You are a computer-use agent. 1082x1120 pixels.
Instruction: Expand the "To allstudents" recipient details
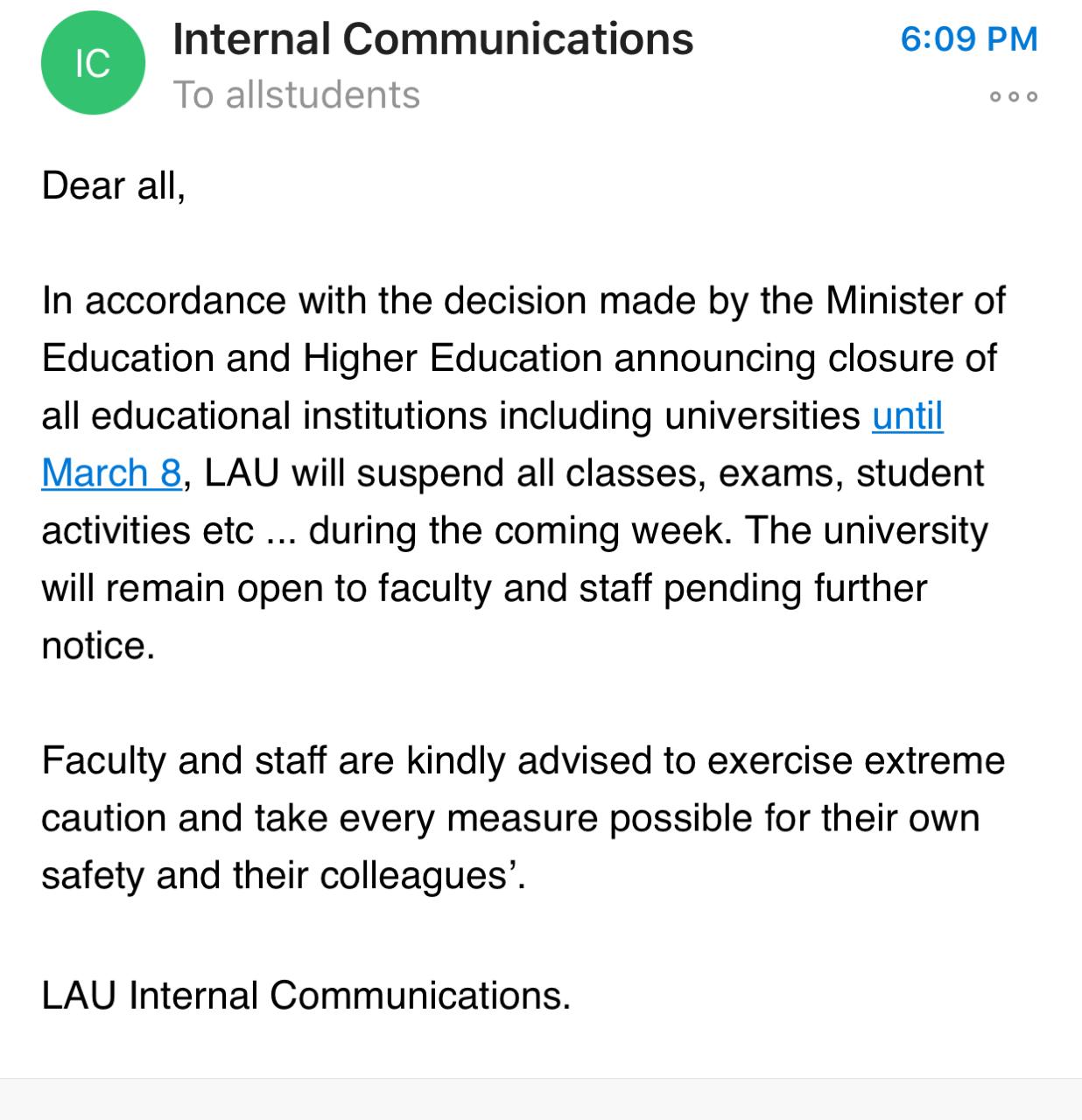click(x=296, y=94)
